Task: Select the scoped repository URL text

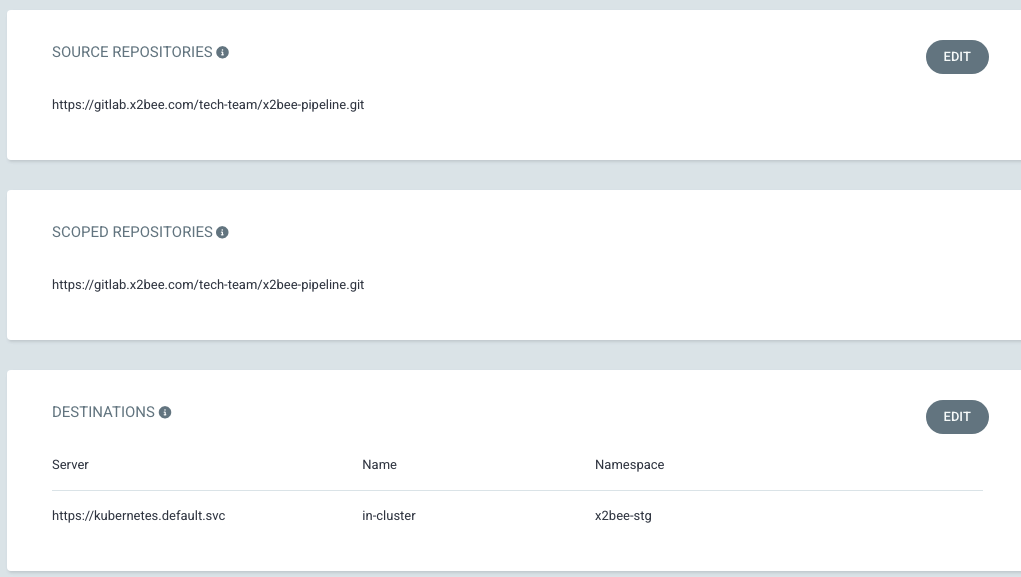Action: (208, 285)
